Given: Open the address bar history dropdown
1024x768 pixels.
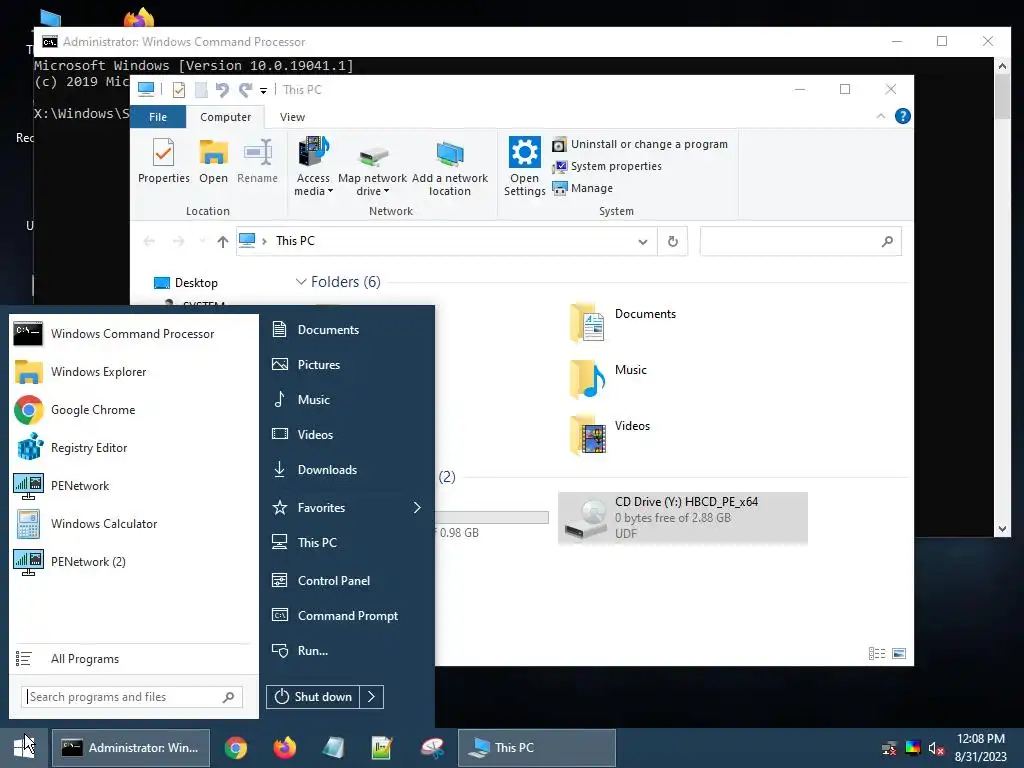Looking at the screenshot, I should (x=643, y=242).
